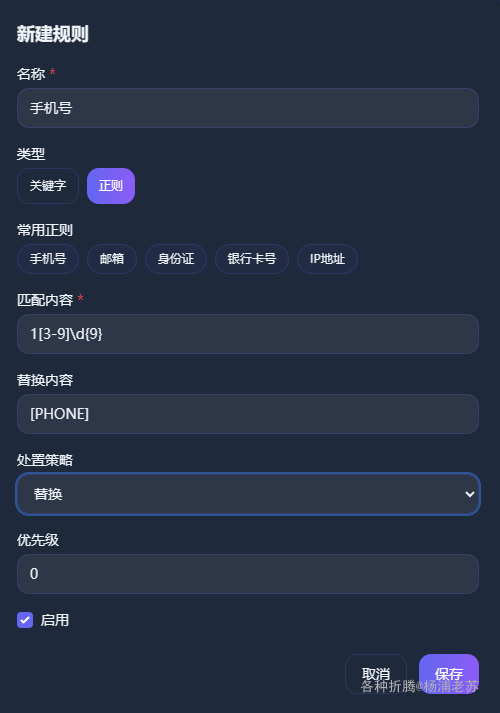The image size is (500, 713).
Task: Choose the 手机号 common regex preset
Action: tap(48, 259)
